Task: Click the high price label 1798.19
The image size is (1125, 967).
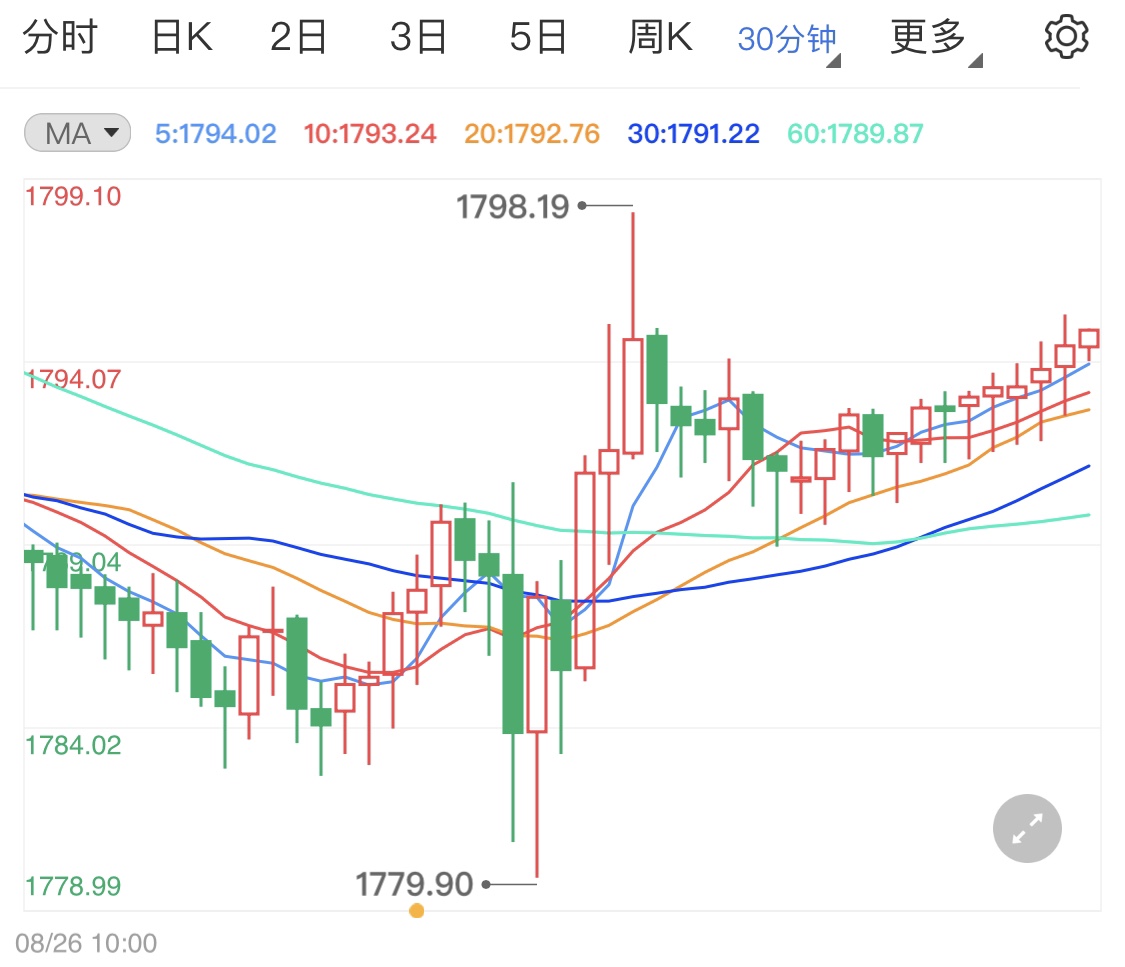Action: [x=512, y=207]
